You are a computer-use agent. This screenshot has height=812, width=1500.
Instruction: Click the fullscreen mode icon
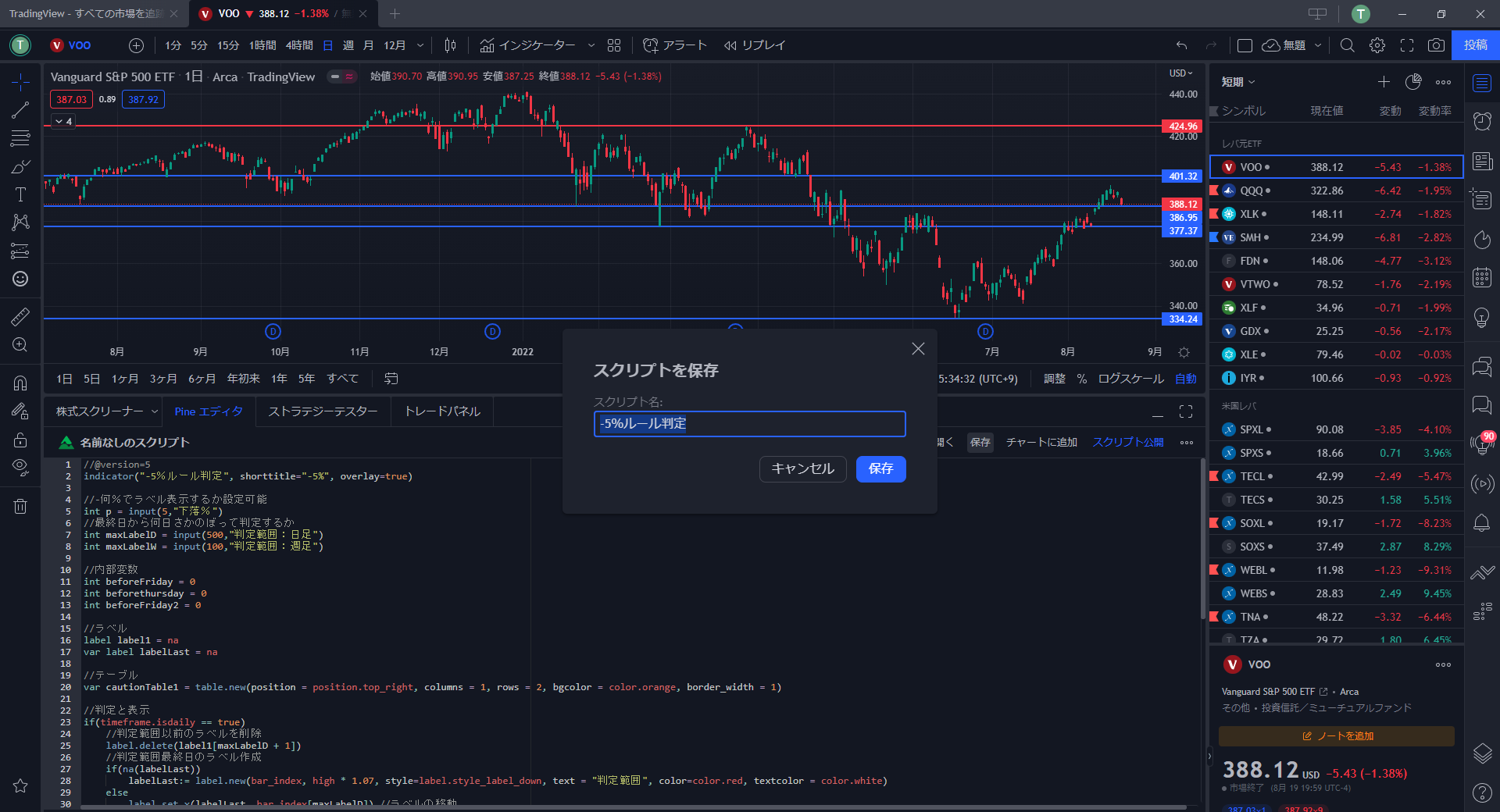pos(1407,45)
